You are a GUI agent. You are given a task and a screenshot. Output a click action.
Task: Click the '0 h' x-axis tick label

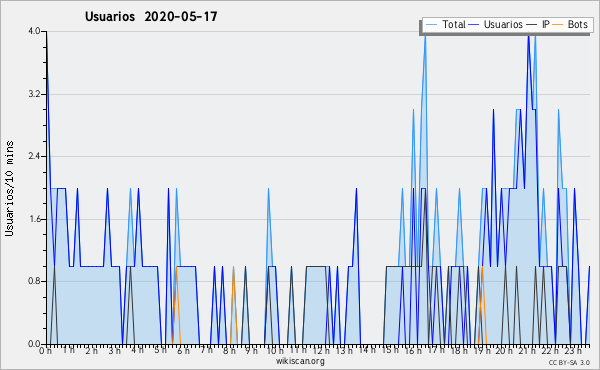coord(45,351)
